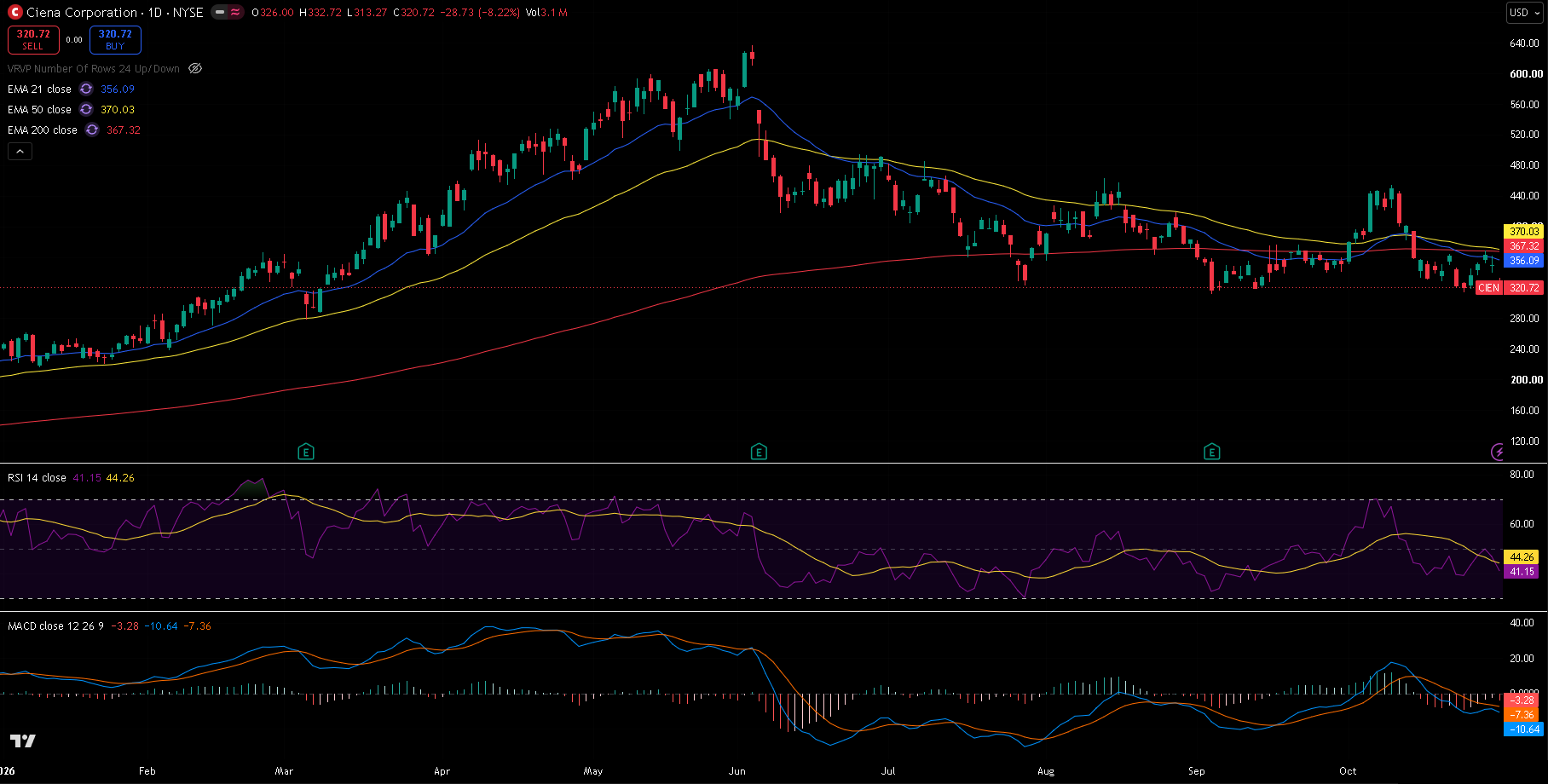Screen dimensions: 1548x784
Task: Click the pink wave icon beside NYSE
Action: pos(235,13)
